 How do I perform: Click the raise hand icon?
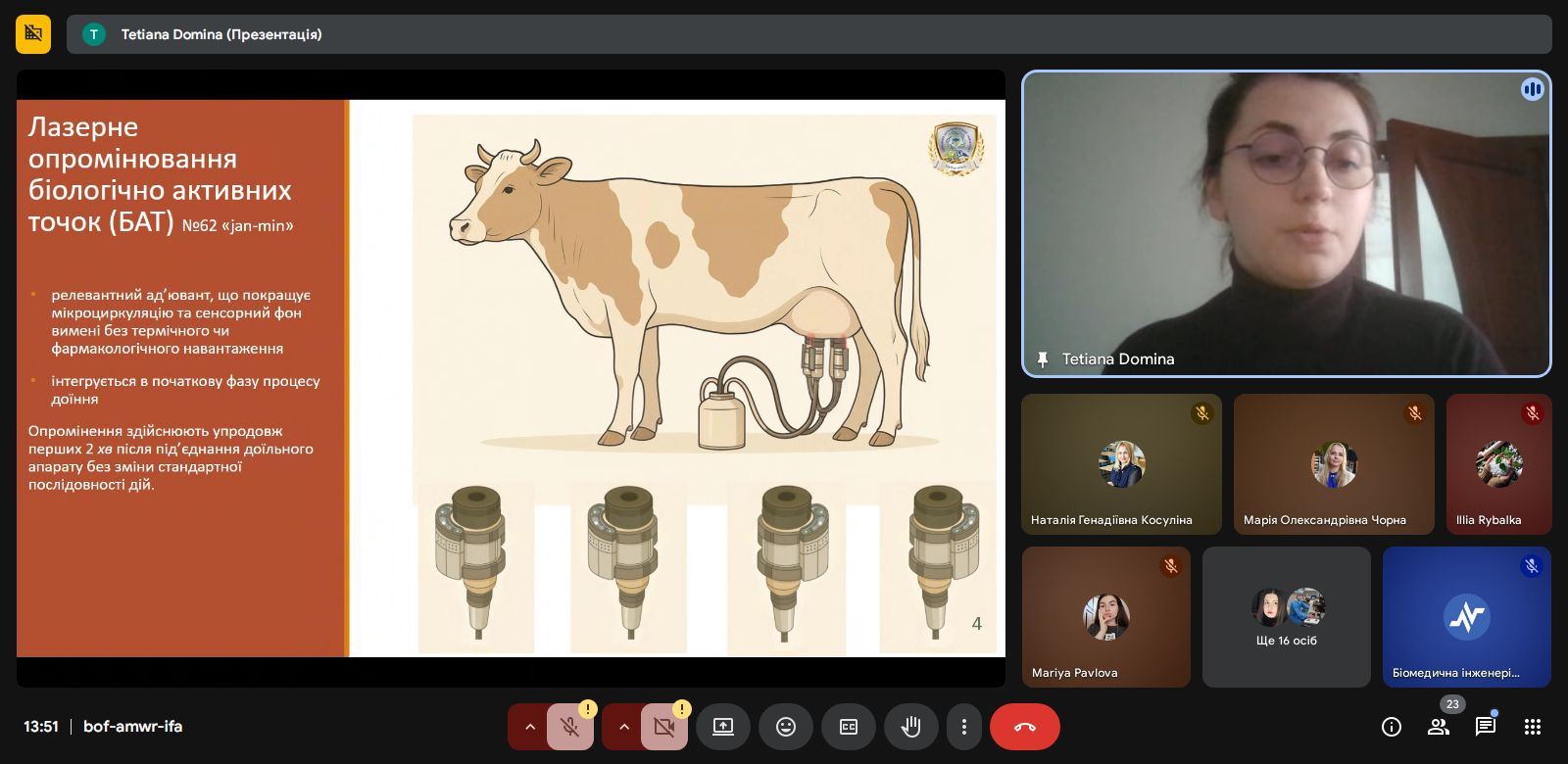point(910,727)
